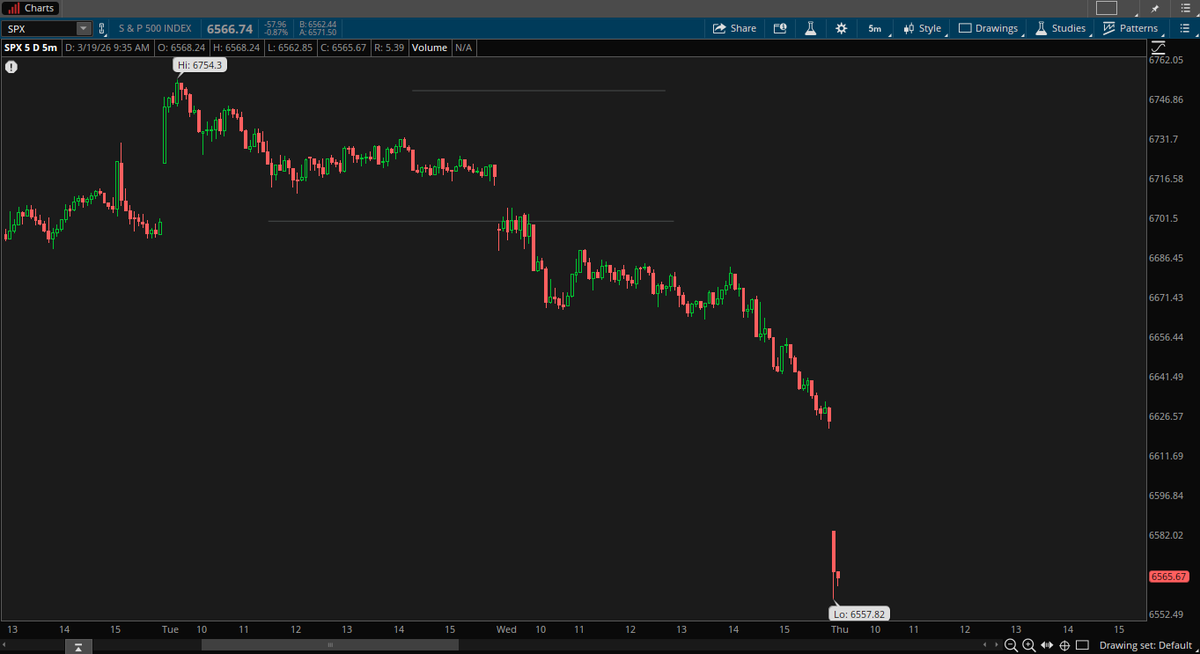Click the rectangle icon in bottom bar

(1082, 645)
